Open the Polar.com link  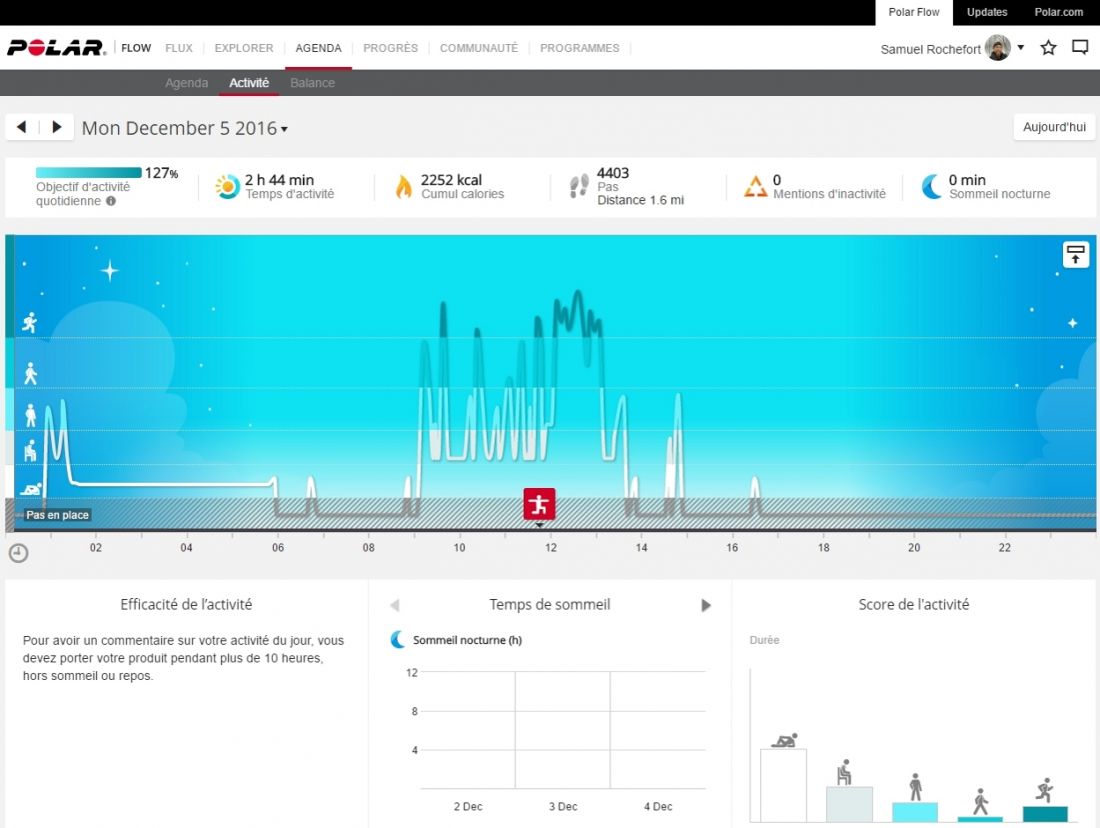pyautogui.click(x=1058, y=12)
